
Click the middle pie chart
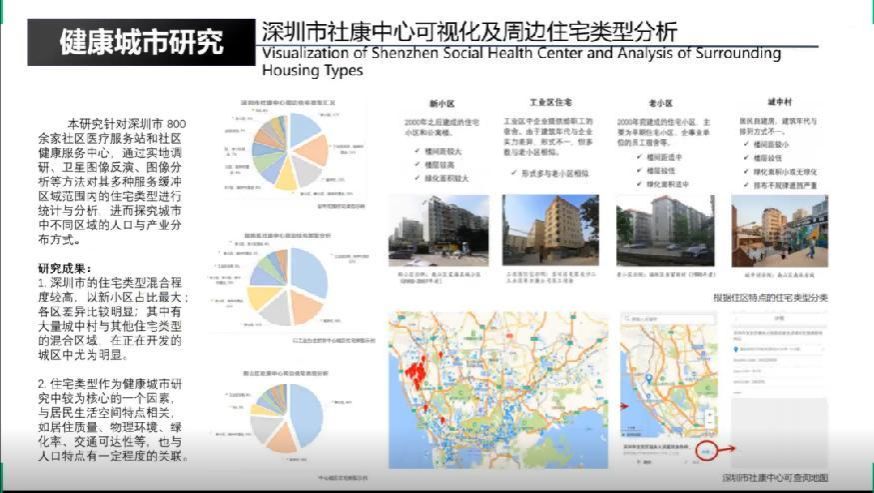click(x=287, y=287)
